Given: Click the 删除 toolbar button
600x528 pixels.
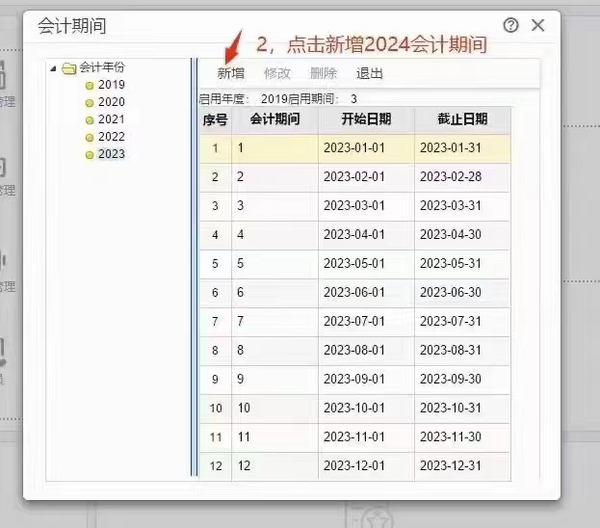Looking at the screenshot, I should (323, 73).
